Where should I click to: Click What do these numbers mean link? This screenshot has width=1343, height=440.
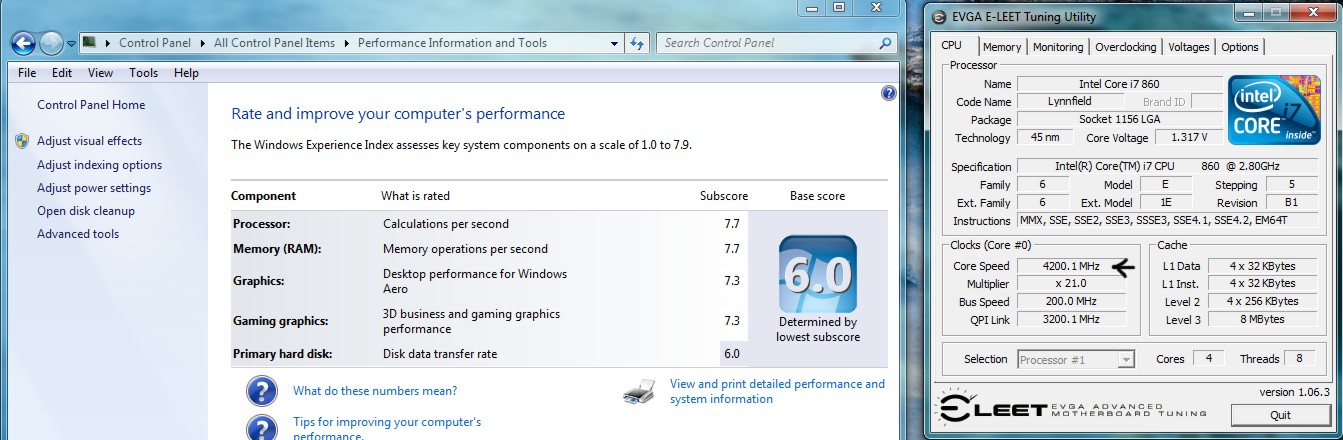(375, 391)
